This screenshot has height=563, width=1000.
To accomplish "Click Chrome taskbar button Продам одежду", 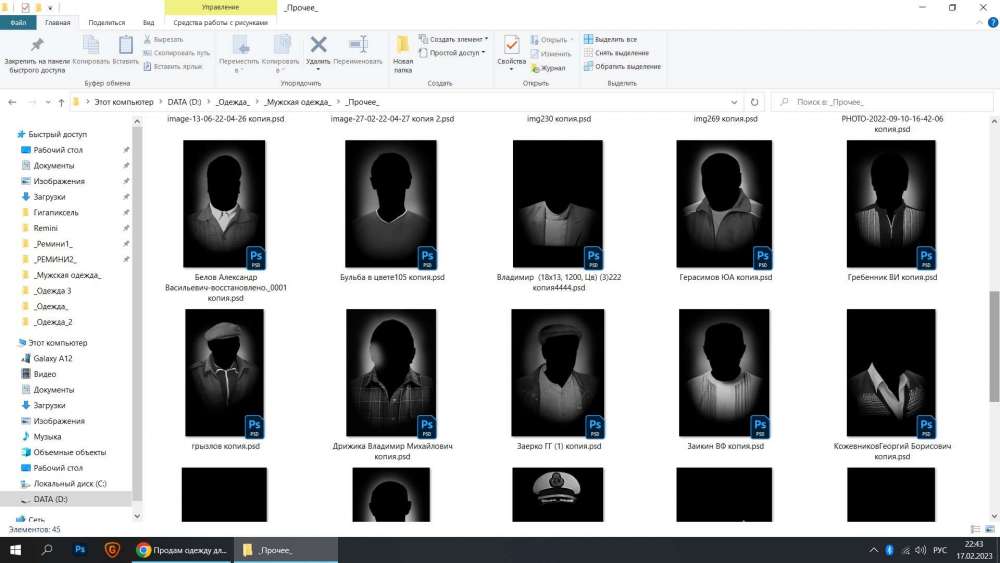I will click(x=182, y=550).
